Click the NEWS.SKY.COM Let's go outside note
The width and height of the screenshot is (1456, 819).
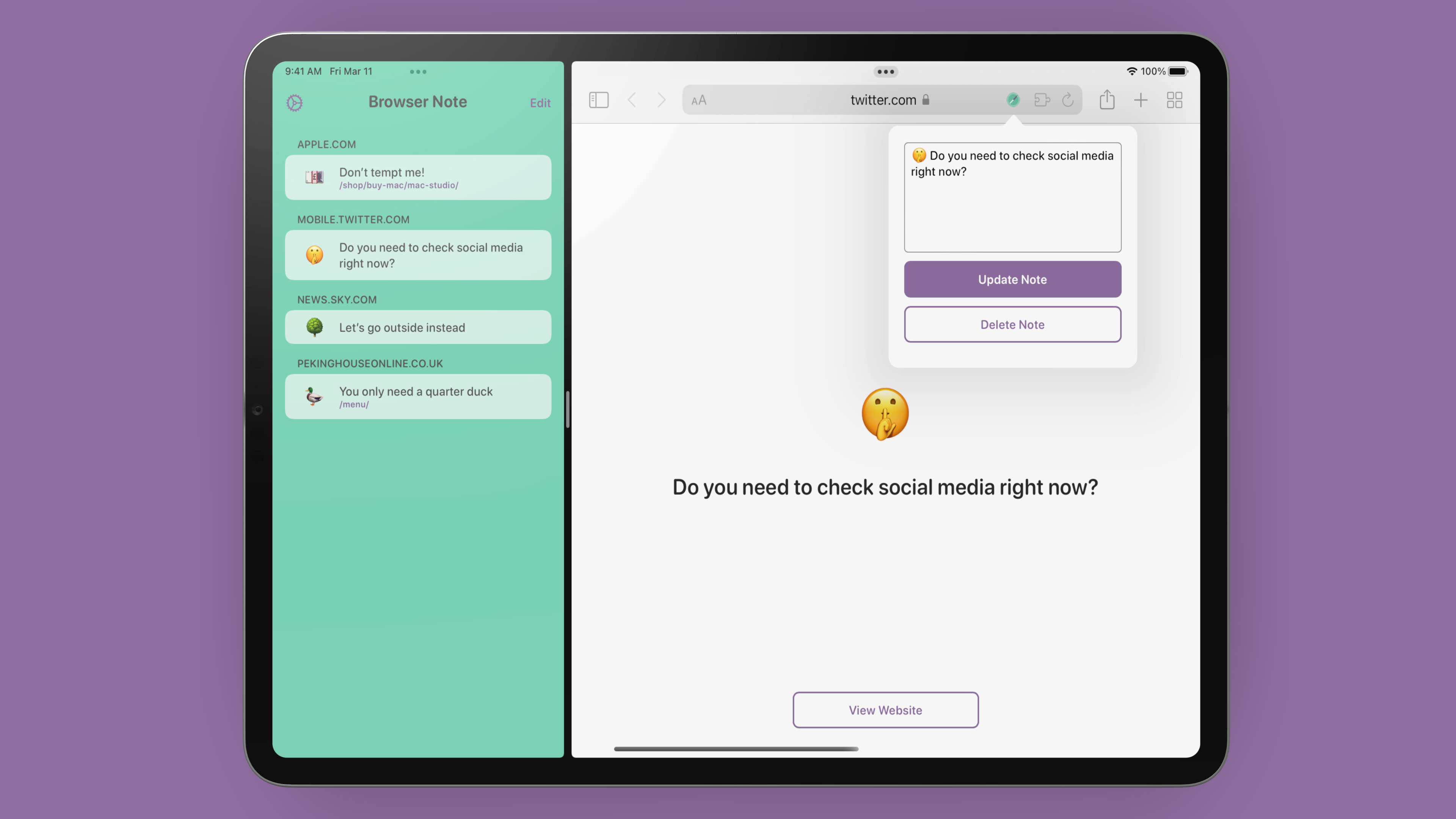pos(417,327)
